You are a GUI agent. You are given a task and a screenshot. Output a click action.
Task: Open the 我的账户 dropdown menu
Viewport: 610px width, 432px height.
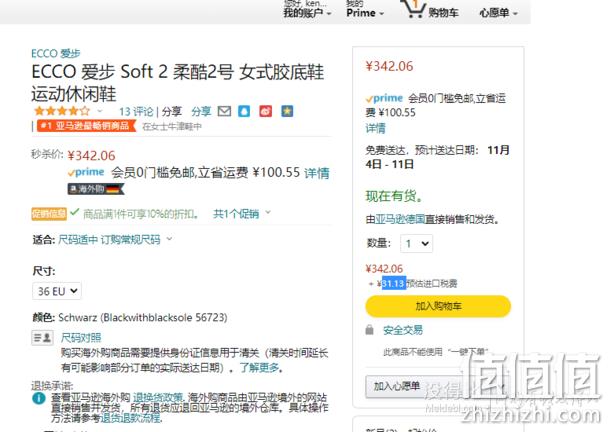307,12
